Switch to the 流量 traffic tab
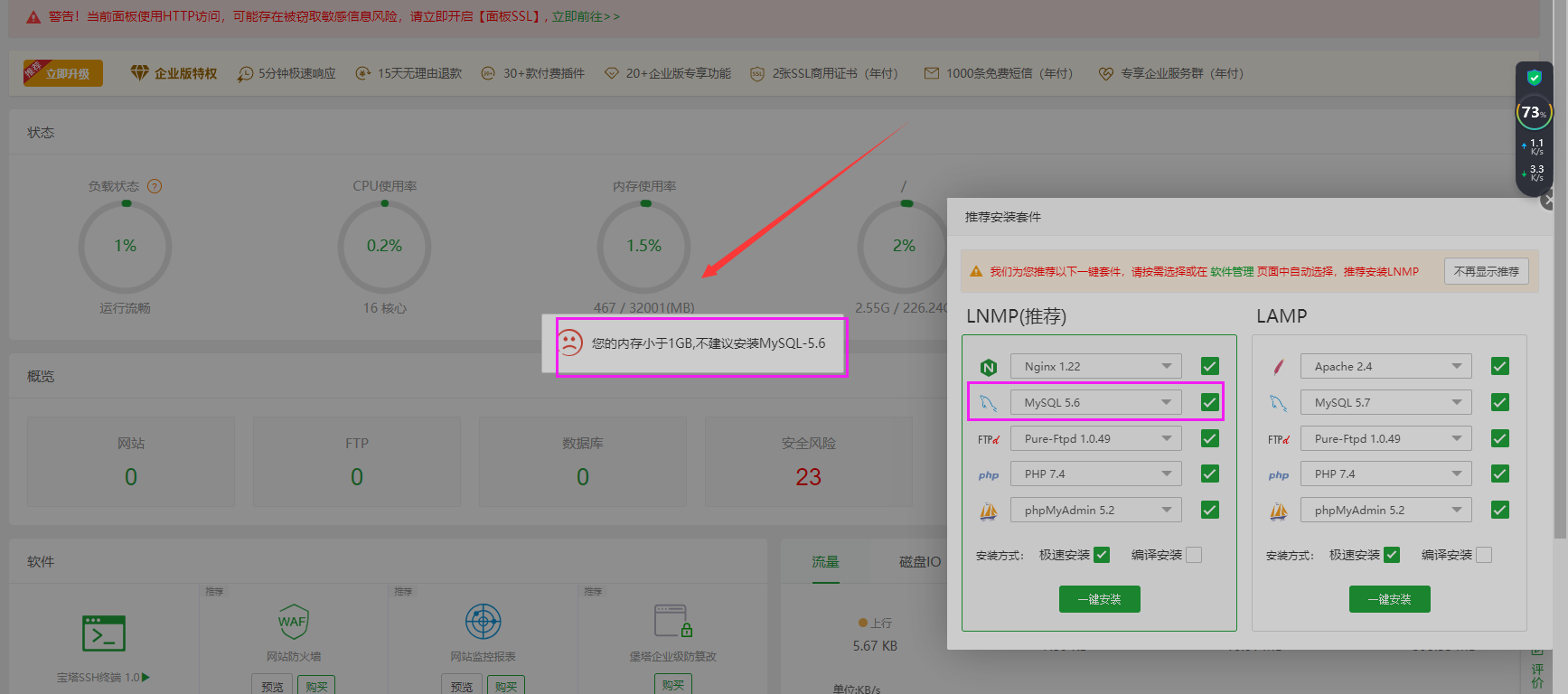1568x694 pixels. tap(825, 561)
